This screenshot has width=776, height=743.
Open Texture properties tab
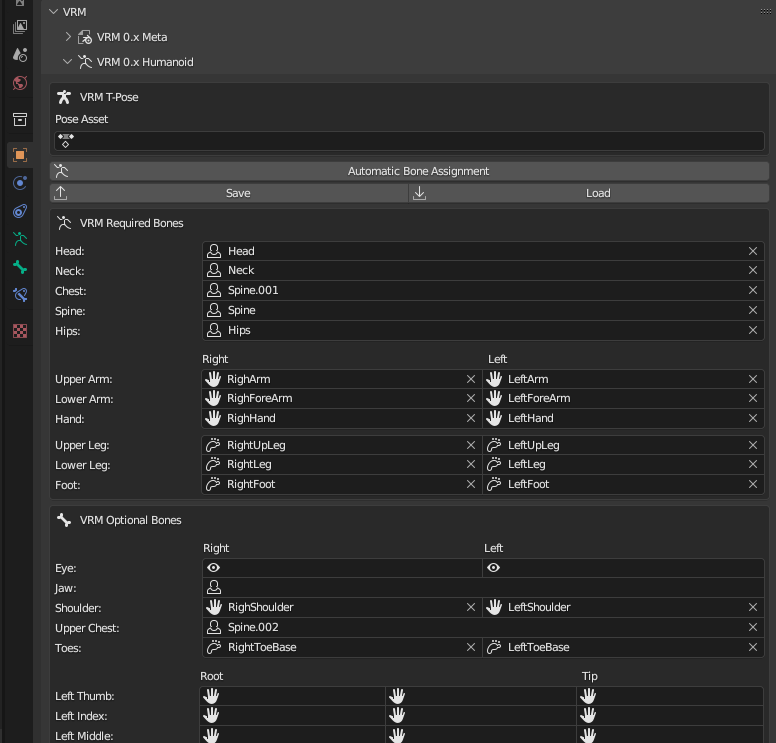20,331
